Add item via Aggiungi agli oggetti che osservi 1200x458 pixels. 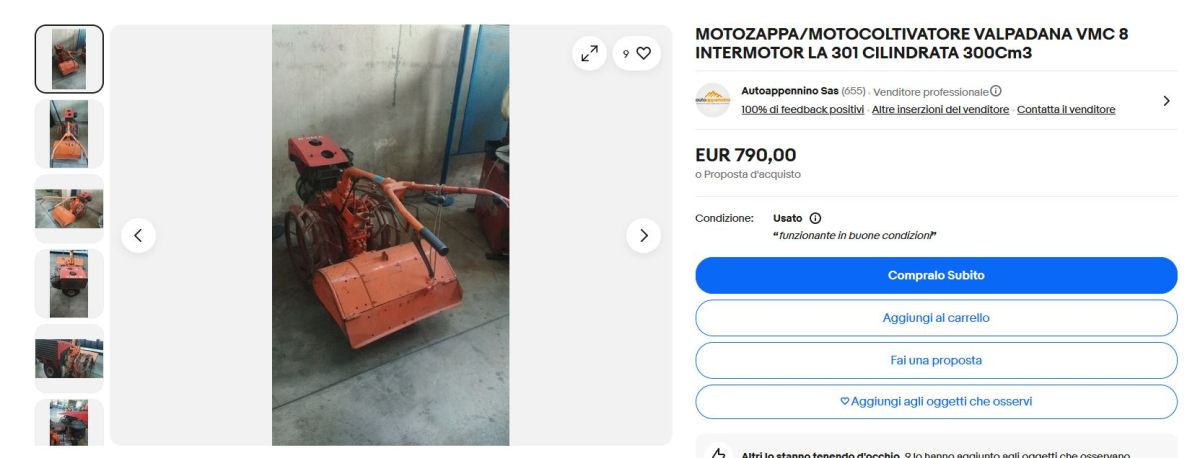pos(936,402)
